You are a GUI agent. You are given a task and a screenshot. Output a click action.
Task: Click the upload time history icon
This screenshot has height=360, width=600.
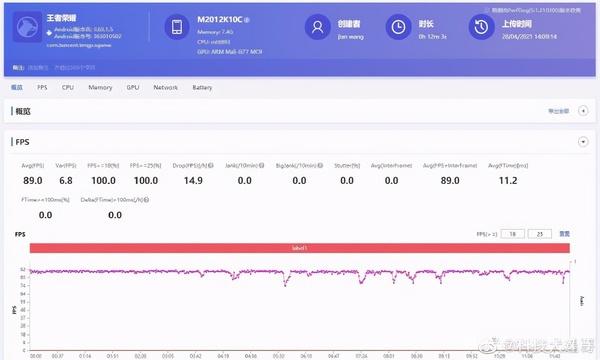481,27
